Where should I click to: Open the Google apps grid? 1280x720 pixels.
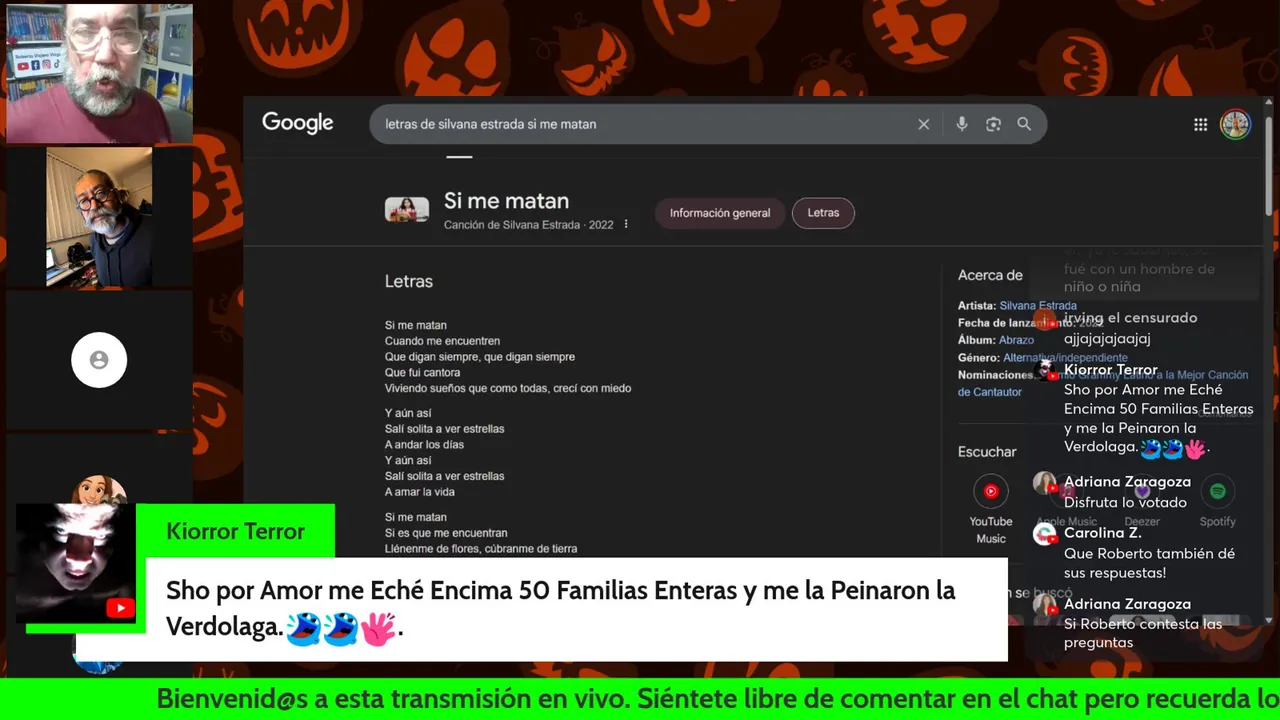click(x=1200, y=124)
